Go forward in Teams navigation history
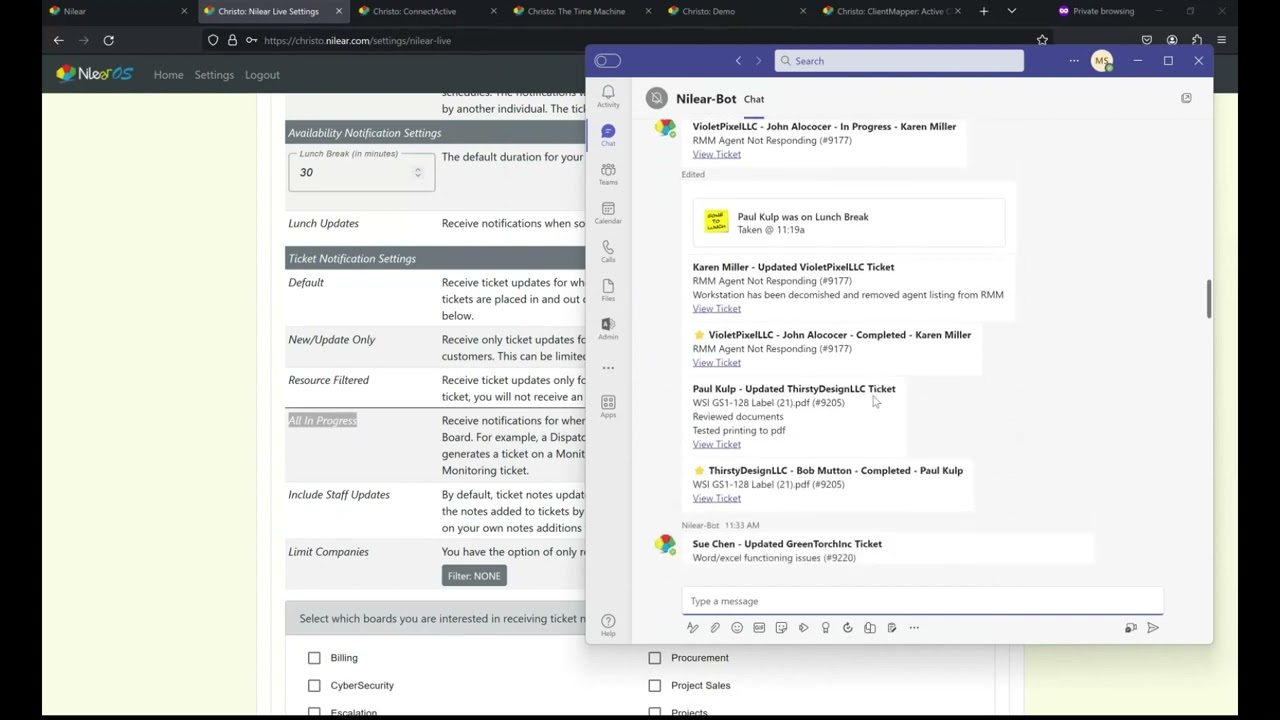 (758, 61)
